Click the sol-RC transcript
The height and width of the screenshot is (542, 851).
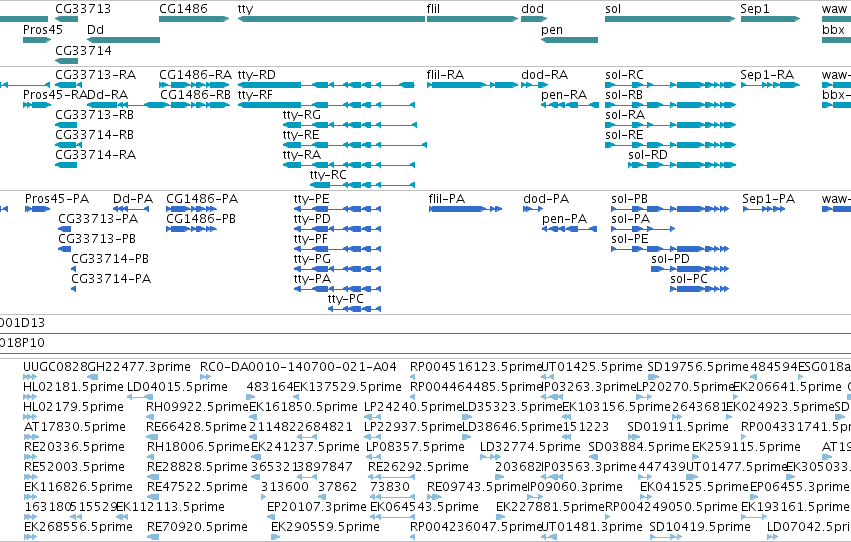pos(670,85)
